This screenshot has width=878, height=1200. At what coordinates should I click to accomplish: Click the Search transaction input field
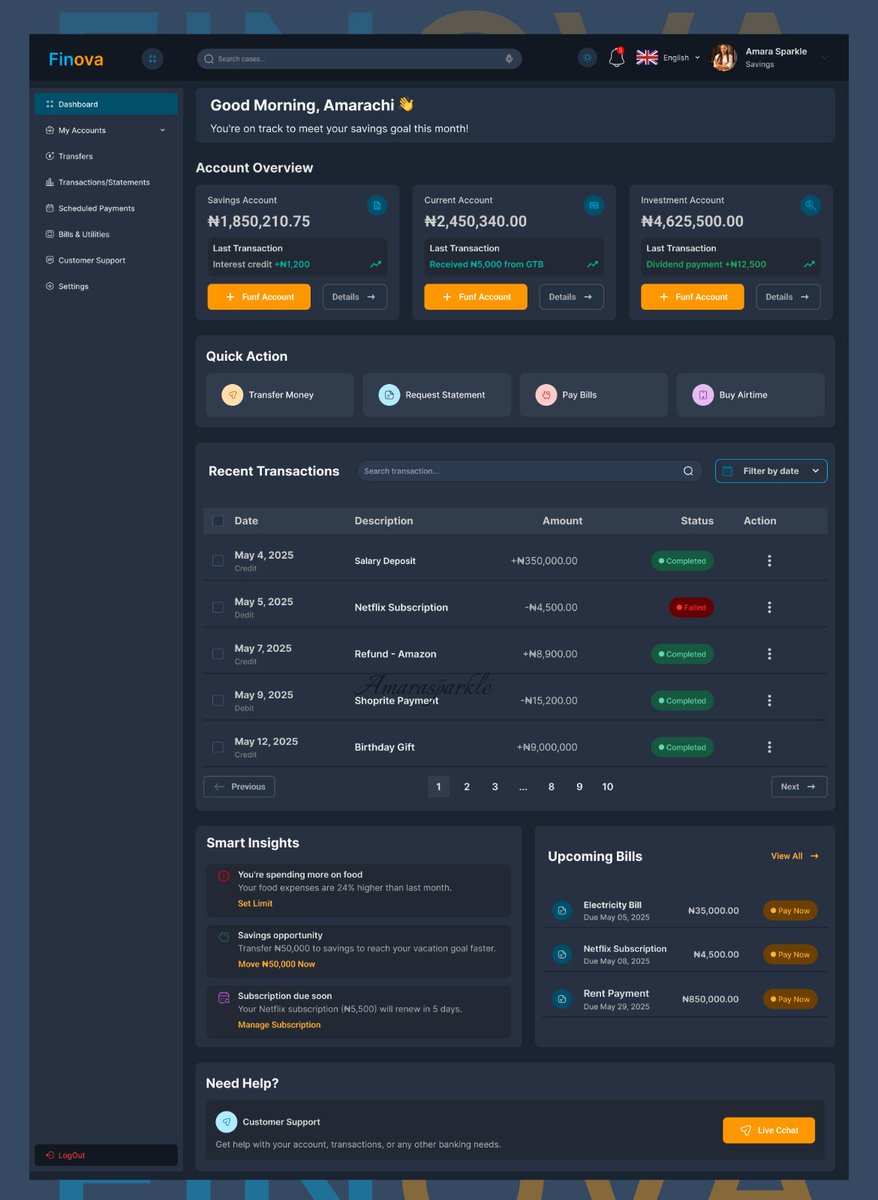530,471
